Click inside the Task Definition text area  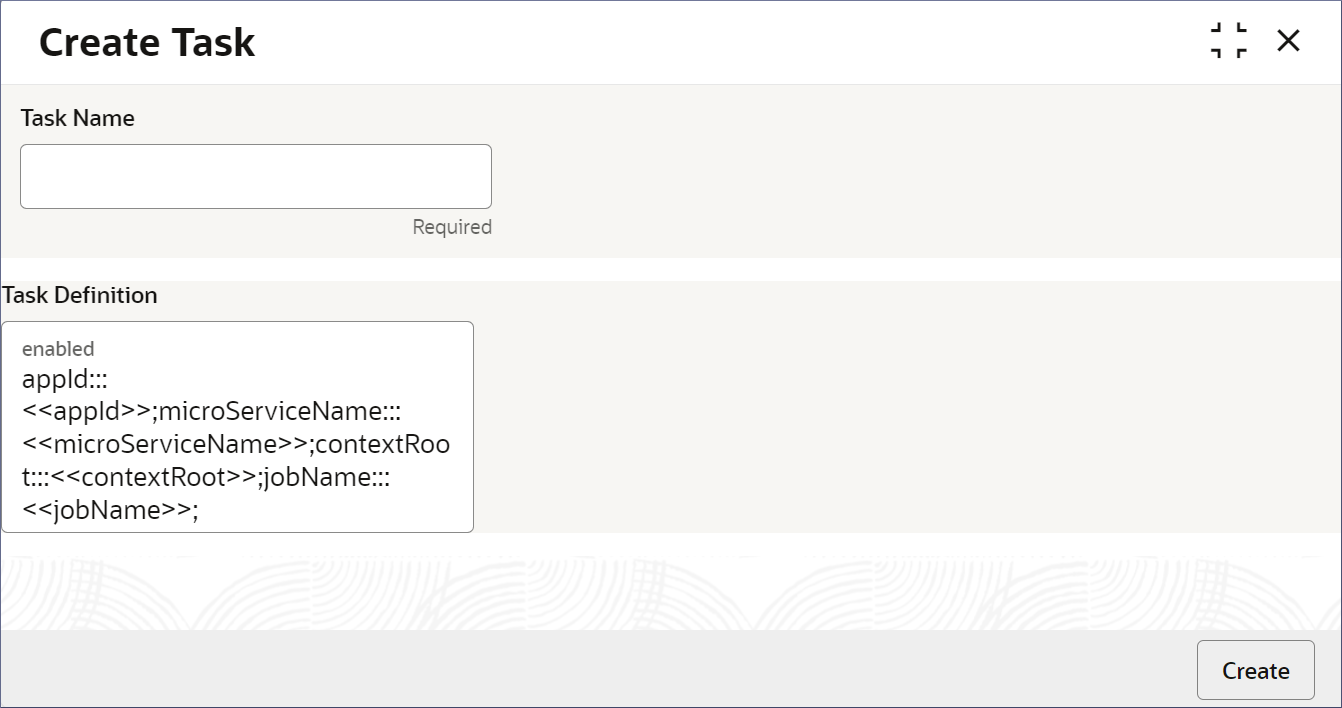point(238,427)
